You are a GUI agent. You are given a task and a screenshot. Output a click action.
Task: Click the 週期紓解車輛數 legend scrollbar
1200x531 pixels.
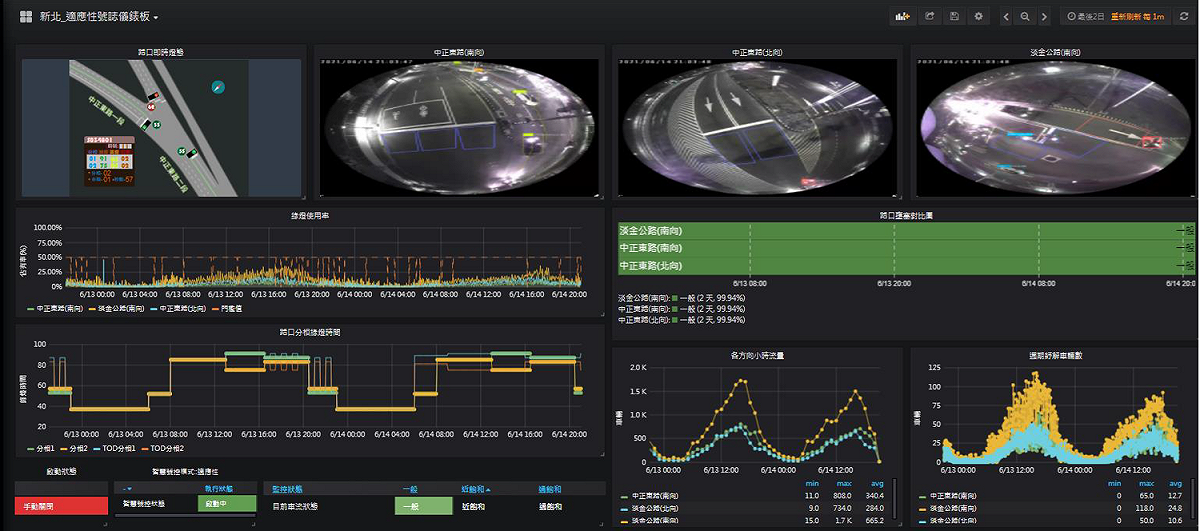point(1194,497)
